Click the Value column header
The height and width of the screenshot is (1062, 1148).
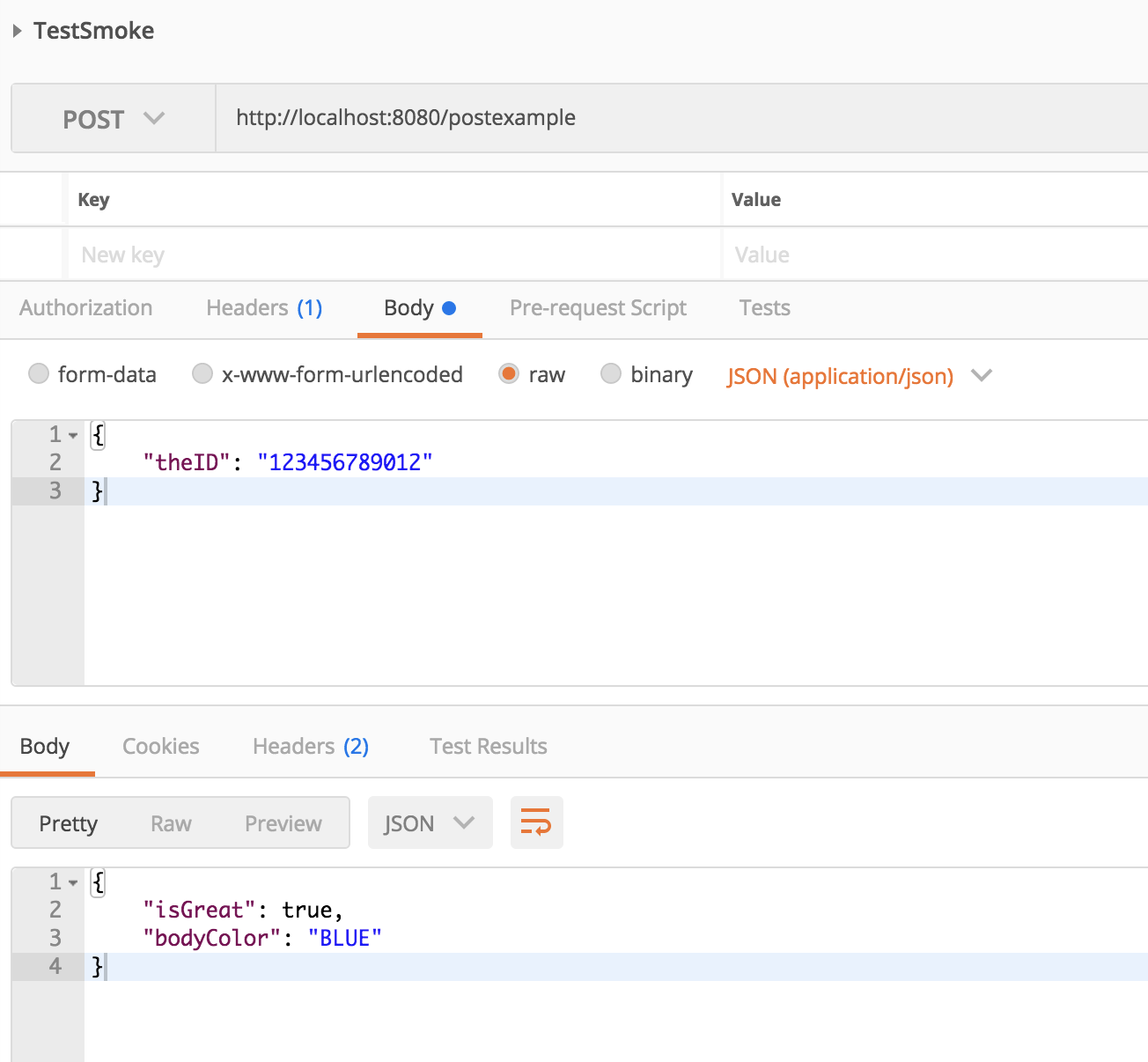pos(756,200)
